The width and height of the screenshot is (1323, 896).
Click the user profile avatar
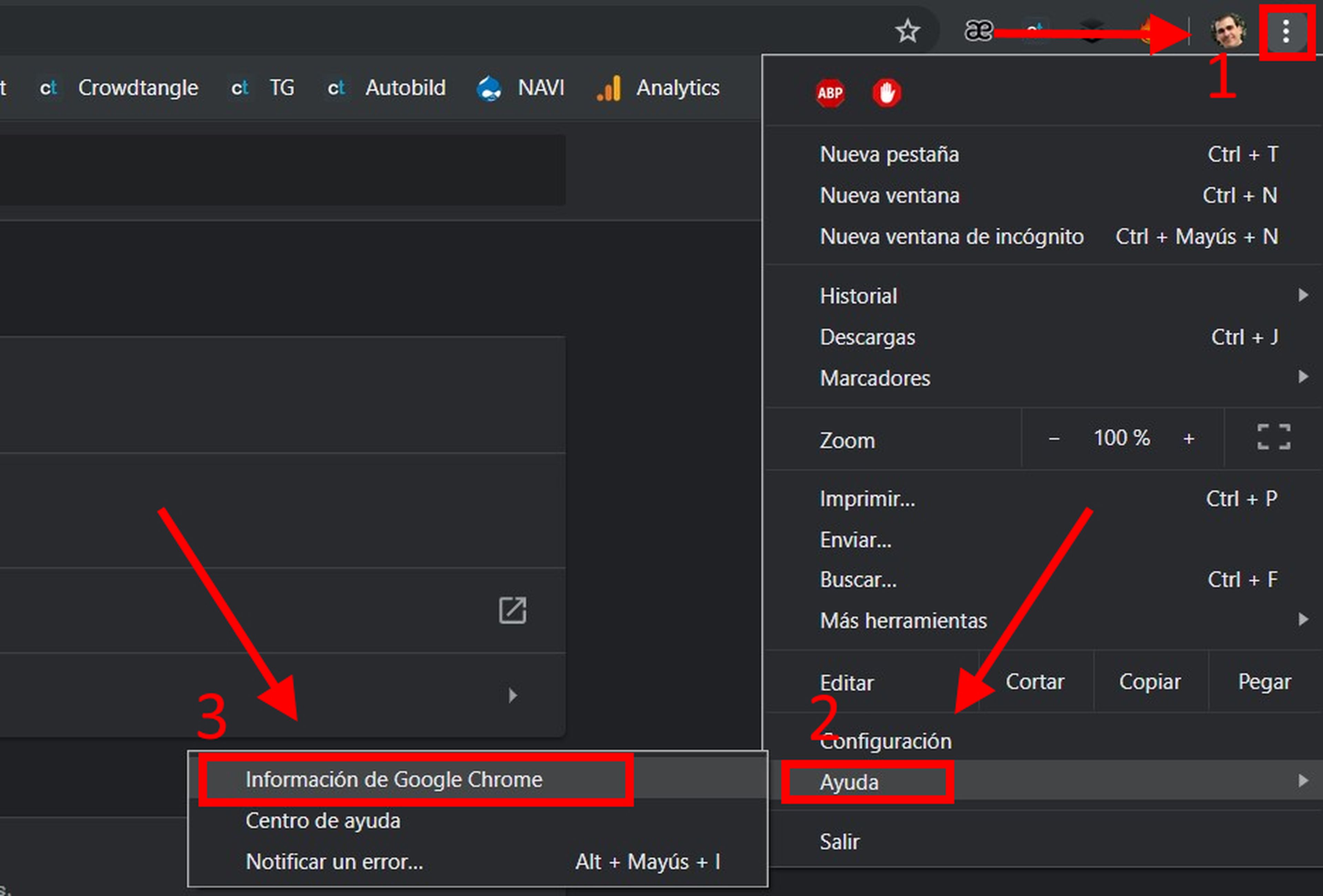1228,31
